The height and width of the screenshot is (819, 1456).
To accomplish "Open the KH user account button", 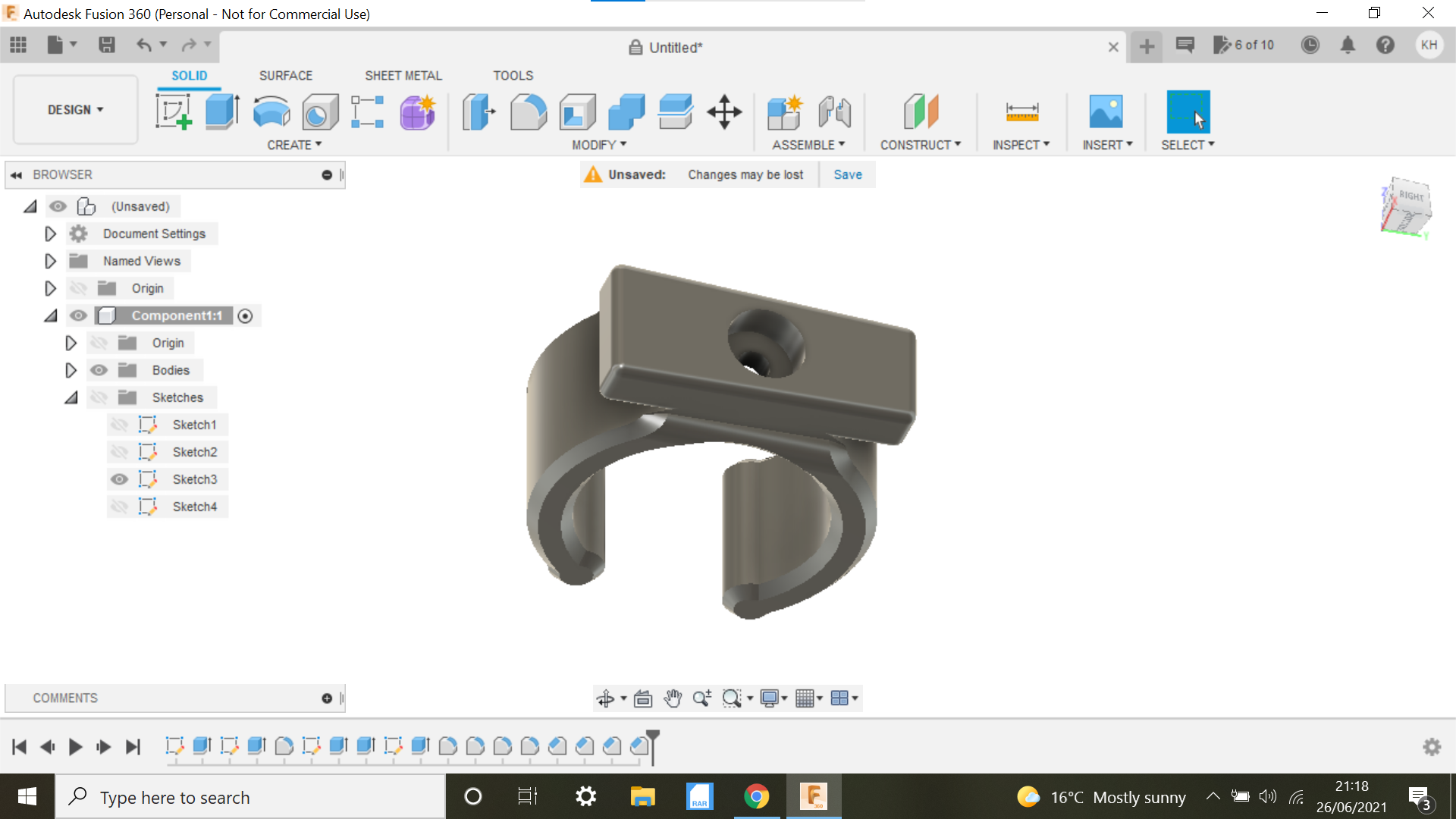I will pyautogui.click(x=1429, y=45).
